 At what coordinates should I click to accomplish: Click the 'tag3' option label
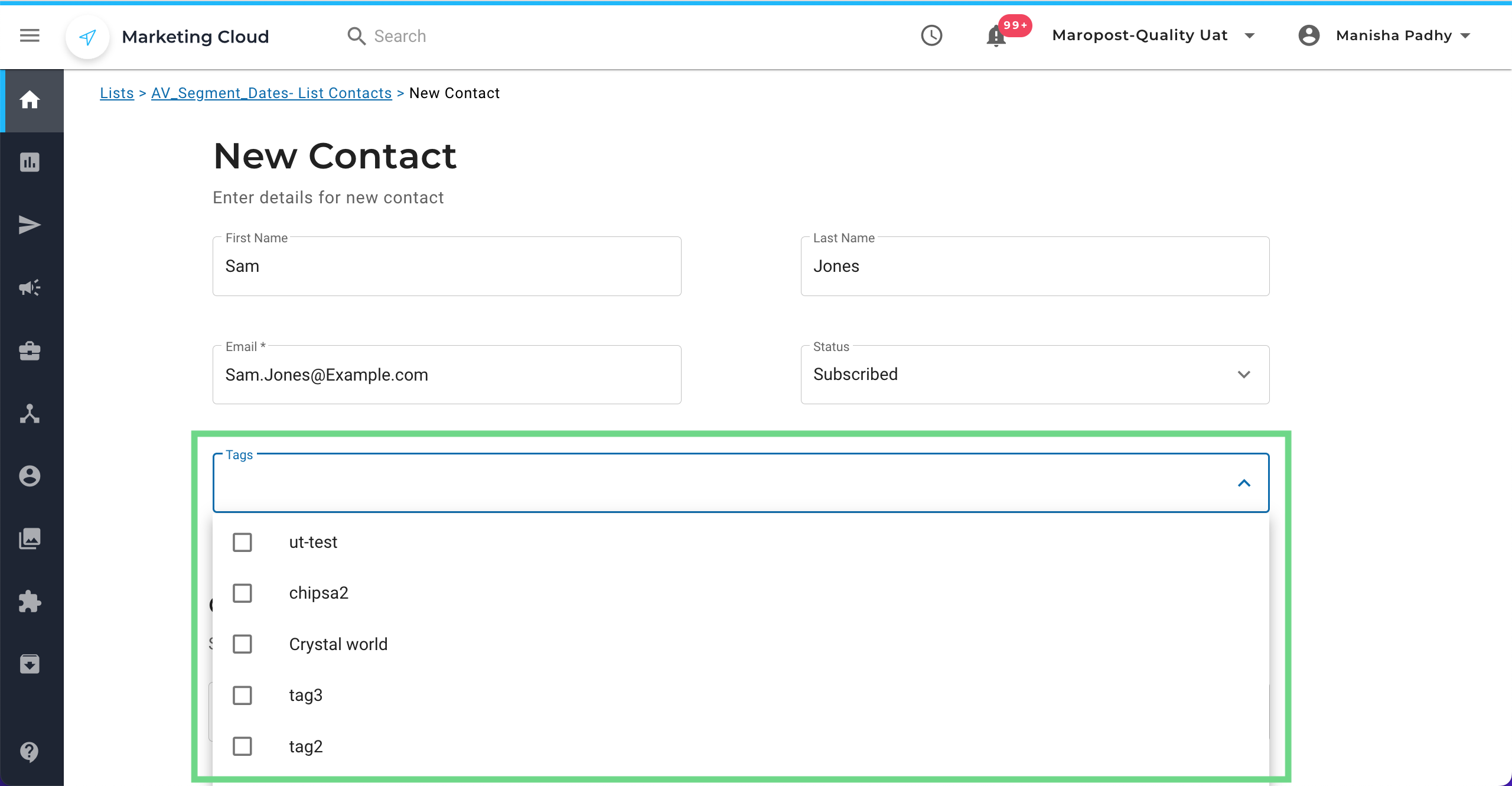pos(306,695)
